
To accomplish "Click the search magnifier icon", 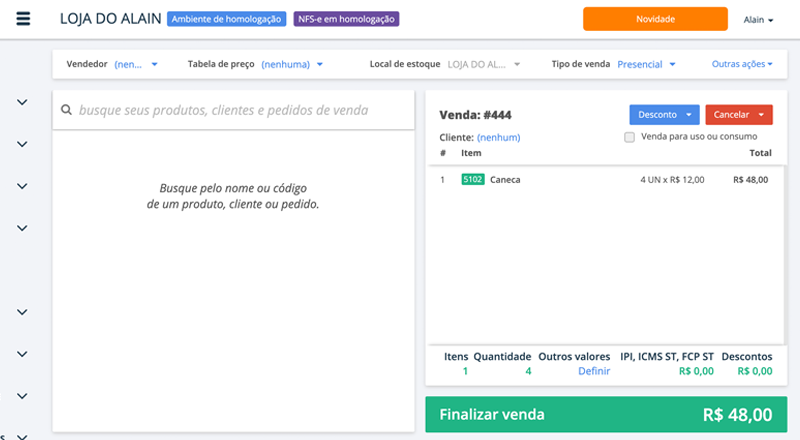I will [x=66, y=111].
